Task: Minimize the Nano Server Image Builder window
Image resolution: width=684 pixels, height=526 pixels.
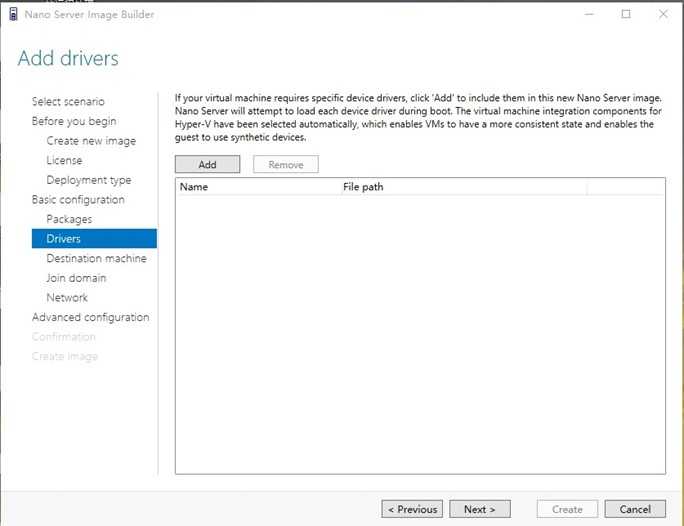Action: click(589, 14)
